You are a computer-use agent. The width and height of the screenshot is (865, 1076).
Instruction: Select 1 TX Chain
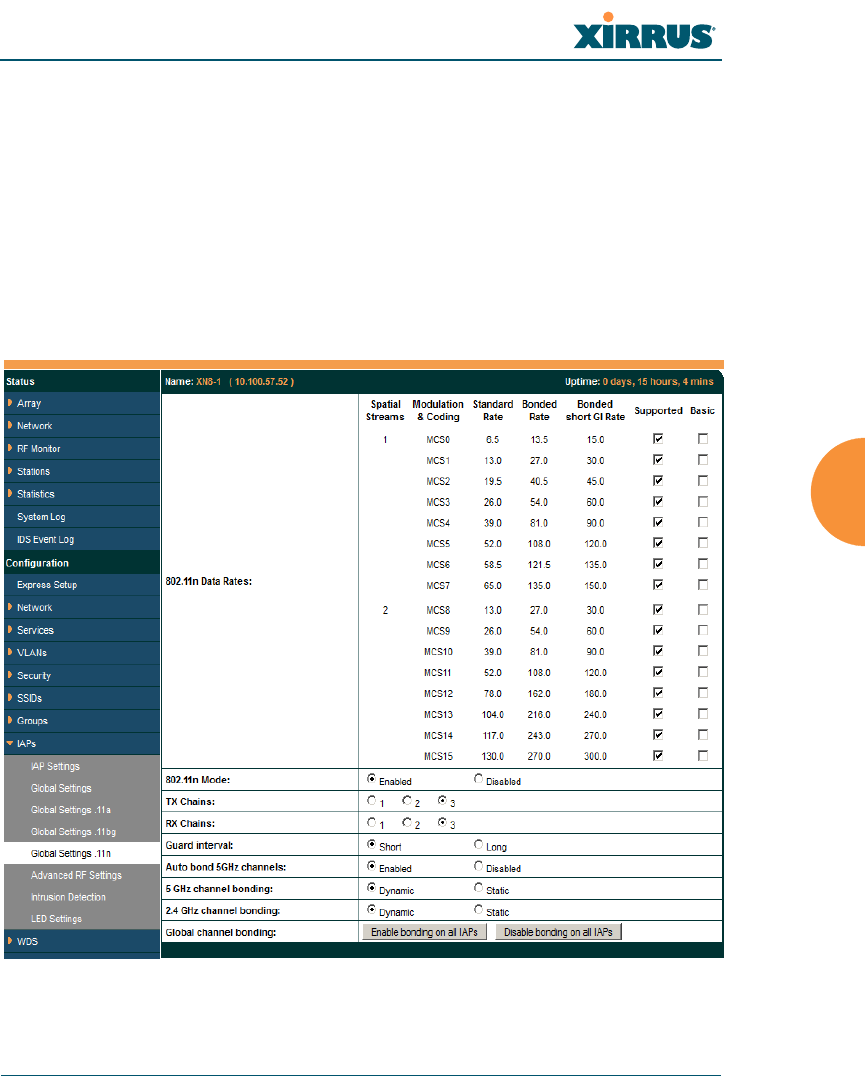tap(371, 800)
